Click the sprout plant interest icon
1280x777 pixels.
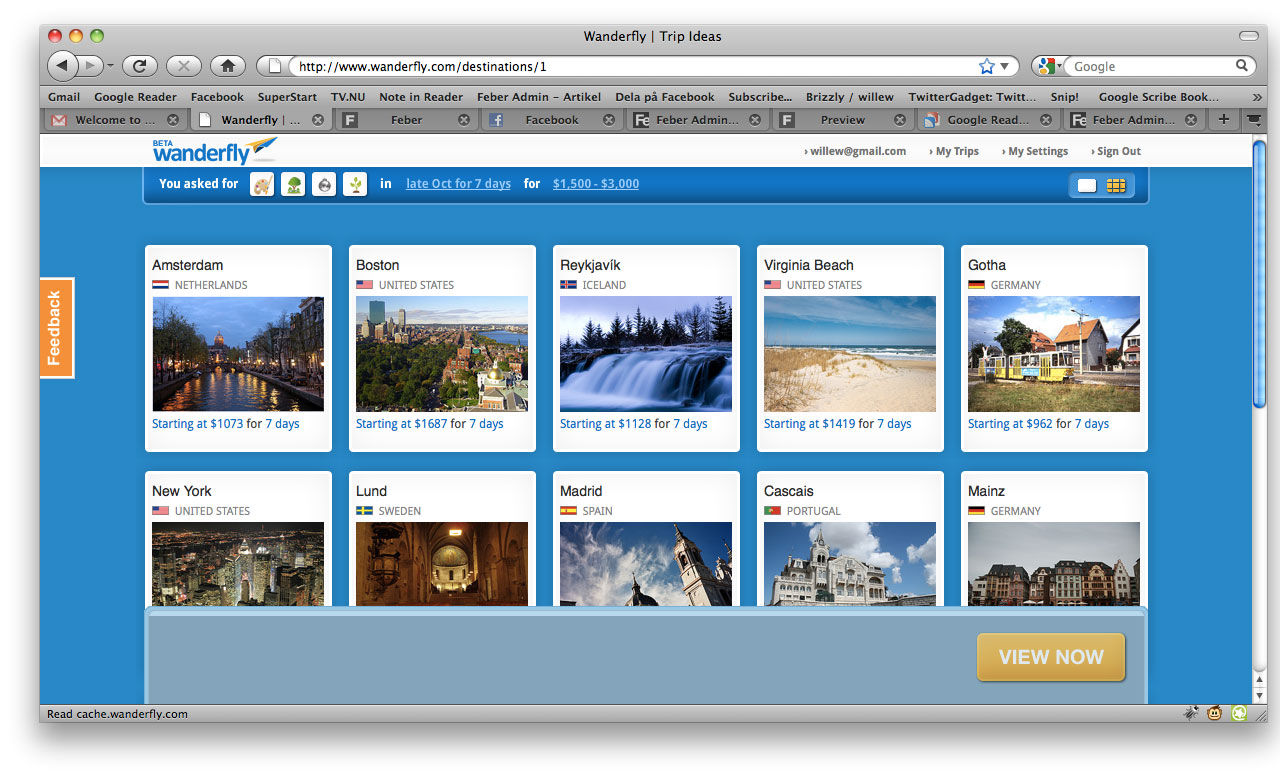355,184
